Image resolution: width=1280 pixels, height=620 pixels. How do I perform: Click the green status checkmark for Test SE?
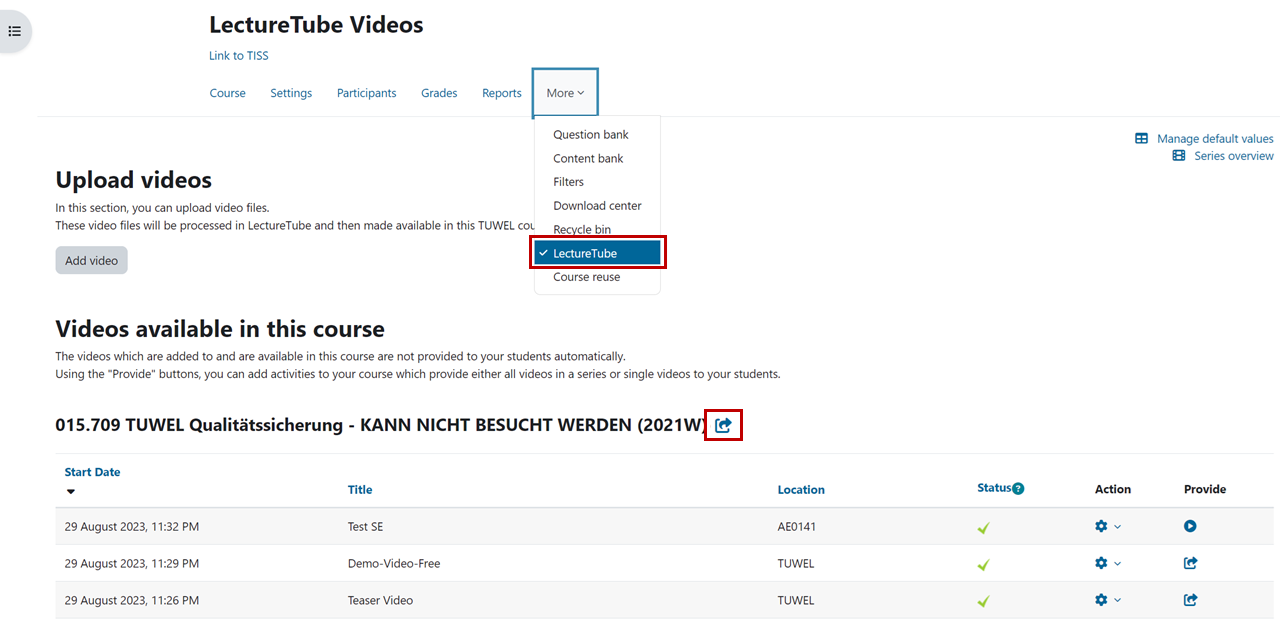tap(983, 528)
